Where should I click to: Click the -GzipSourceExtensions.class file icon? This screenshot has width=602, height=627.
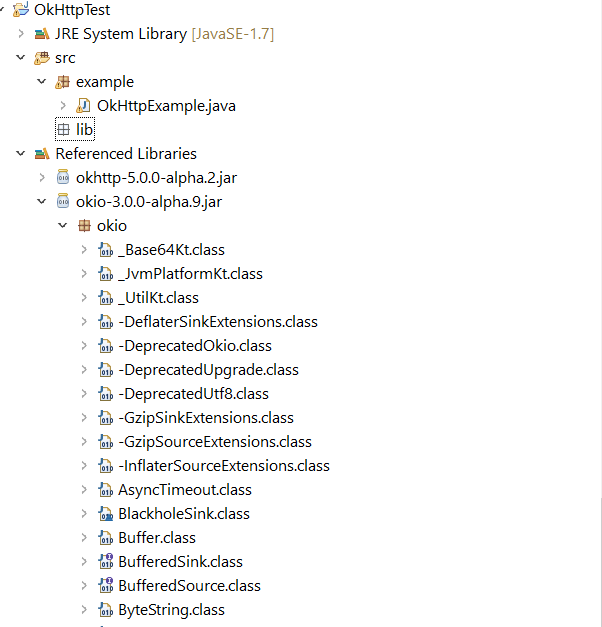(x=106, y=442)
